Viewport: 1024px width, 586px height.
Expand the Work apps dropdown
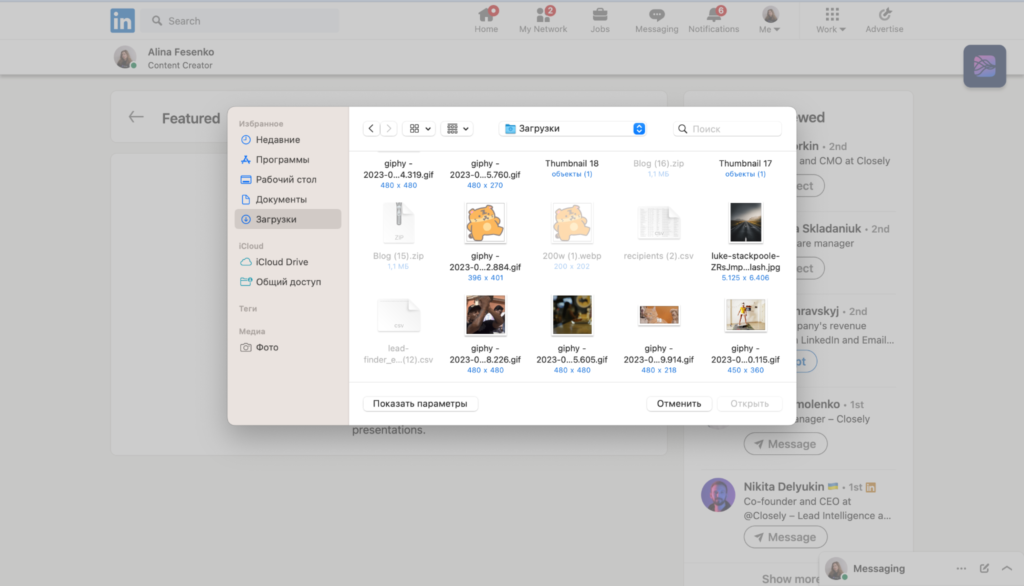click(x=830, y=16)
